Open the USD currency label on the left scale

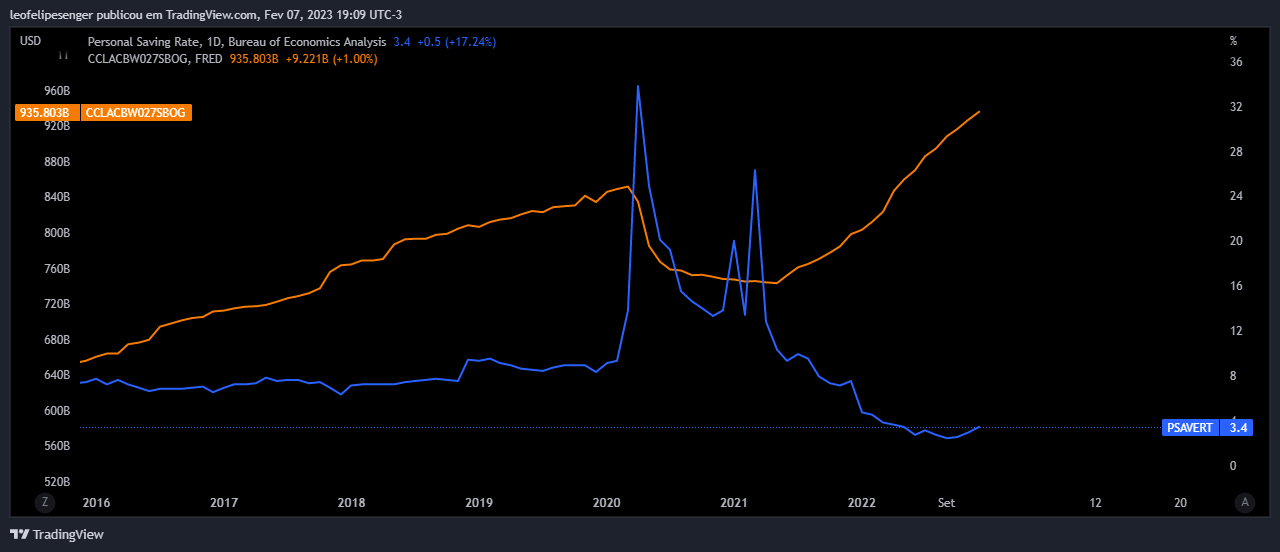pyautogui.click(x=31, y=41)
